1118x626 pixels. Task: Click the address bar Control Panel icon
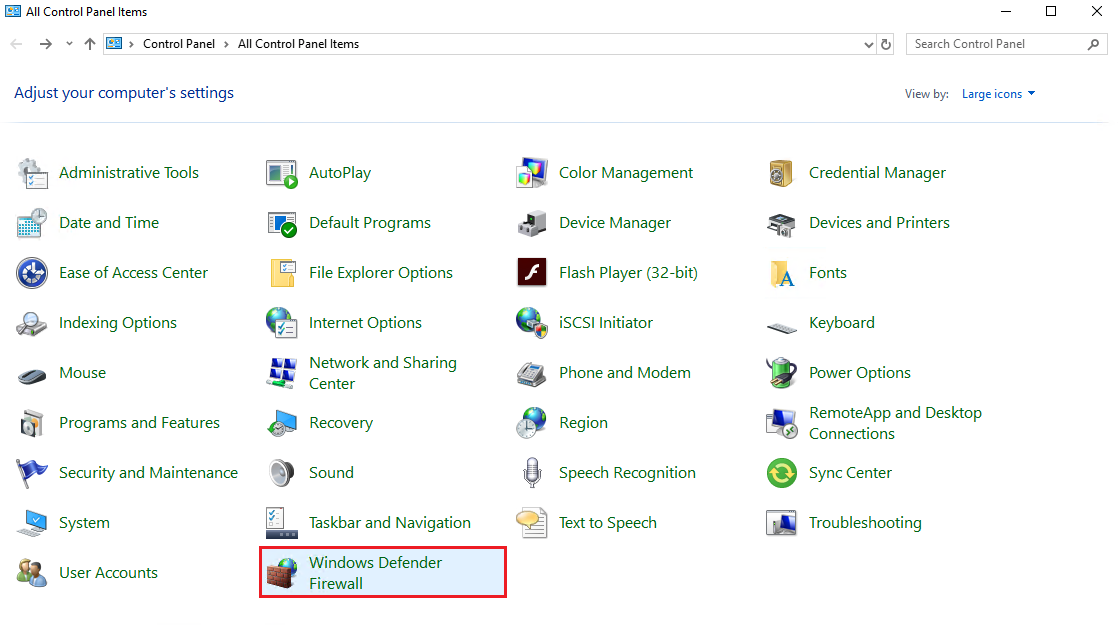[114, 44]
